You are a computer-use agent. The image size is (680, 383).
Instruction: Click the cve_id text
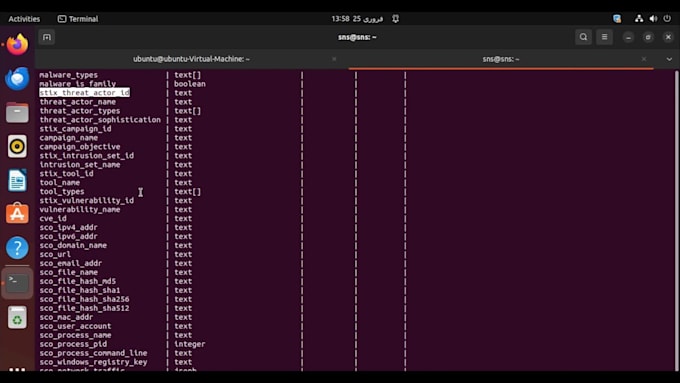click(x=53, y=219)
